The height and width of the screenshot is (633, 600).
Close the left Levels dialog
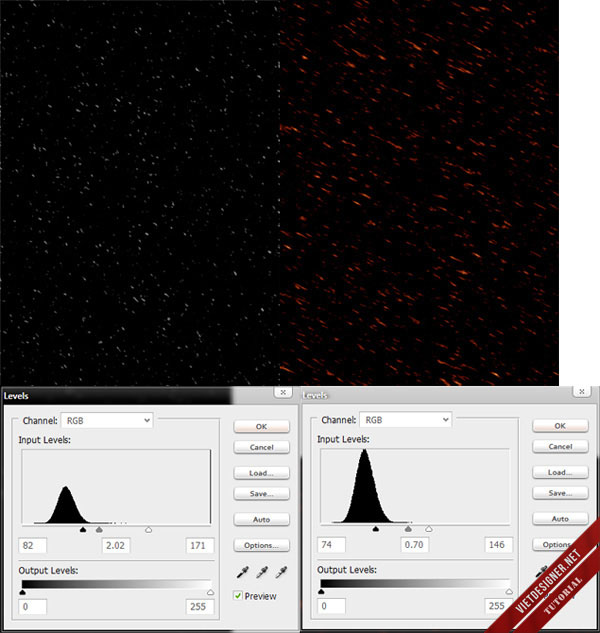[283, 392]
